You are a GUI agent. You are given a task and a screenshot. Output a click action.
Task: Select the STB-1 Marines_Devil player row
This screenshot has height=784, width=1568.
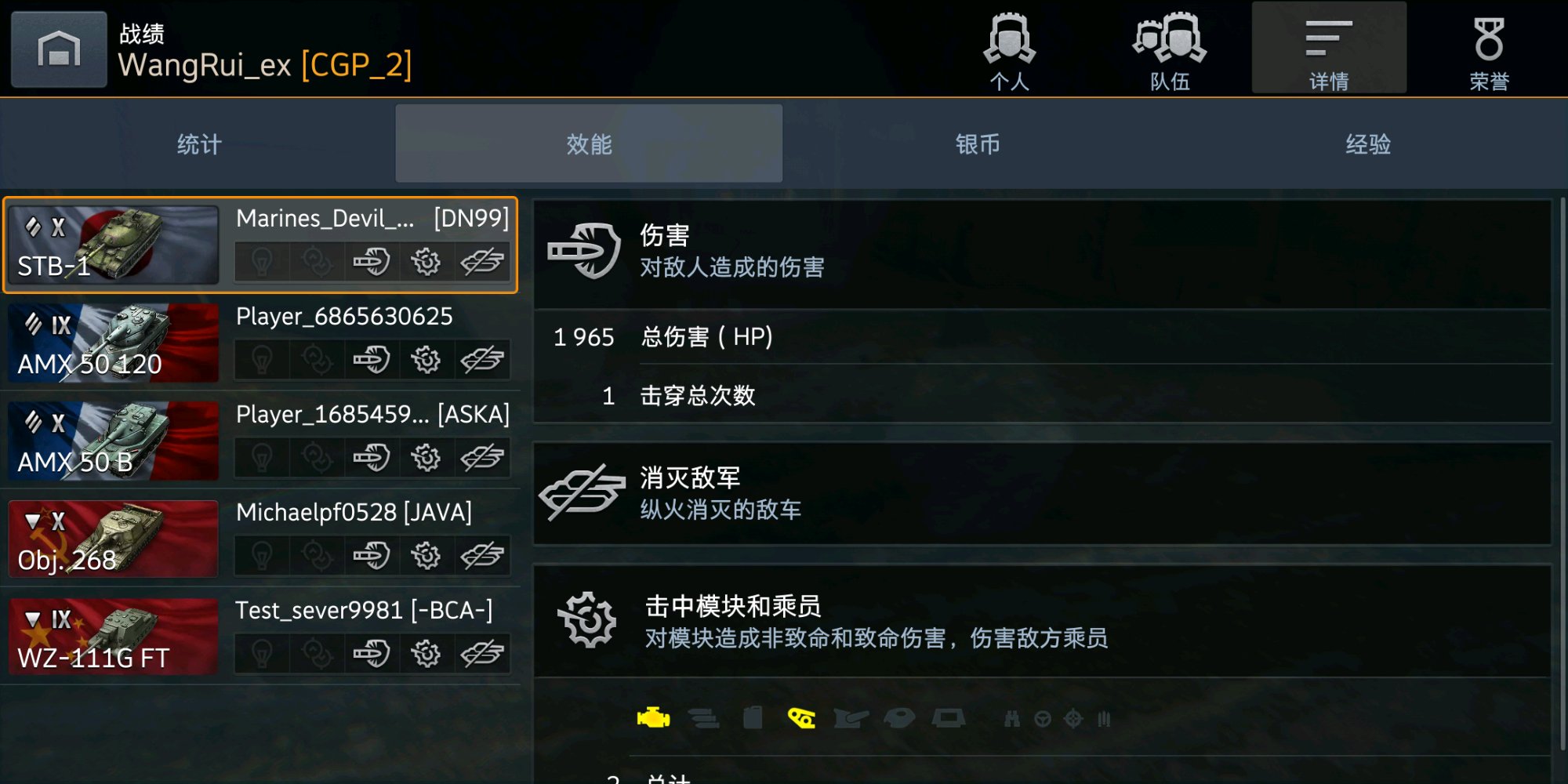(260, 245)
